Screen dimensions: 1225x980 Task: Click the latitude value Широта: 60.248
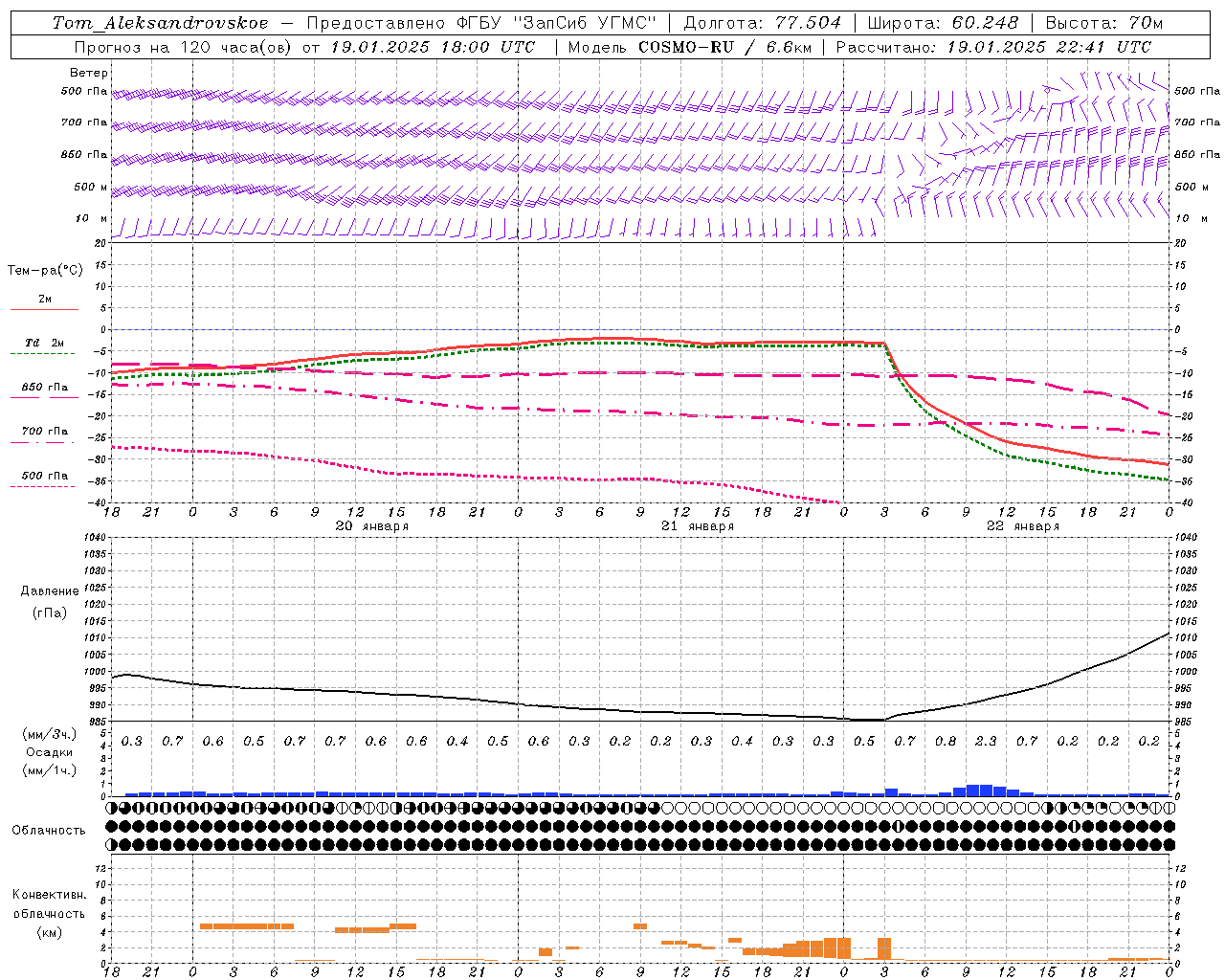click(x=943, y=23)
